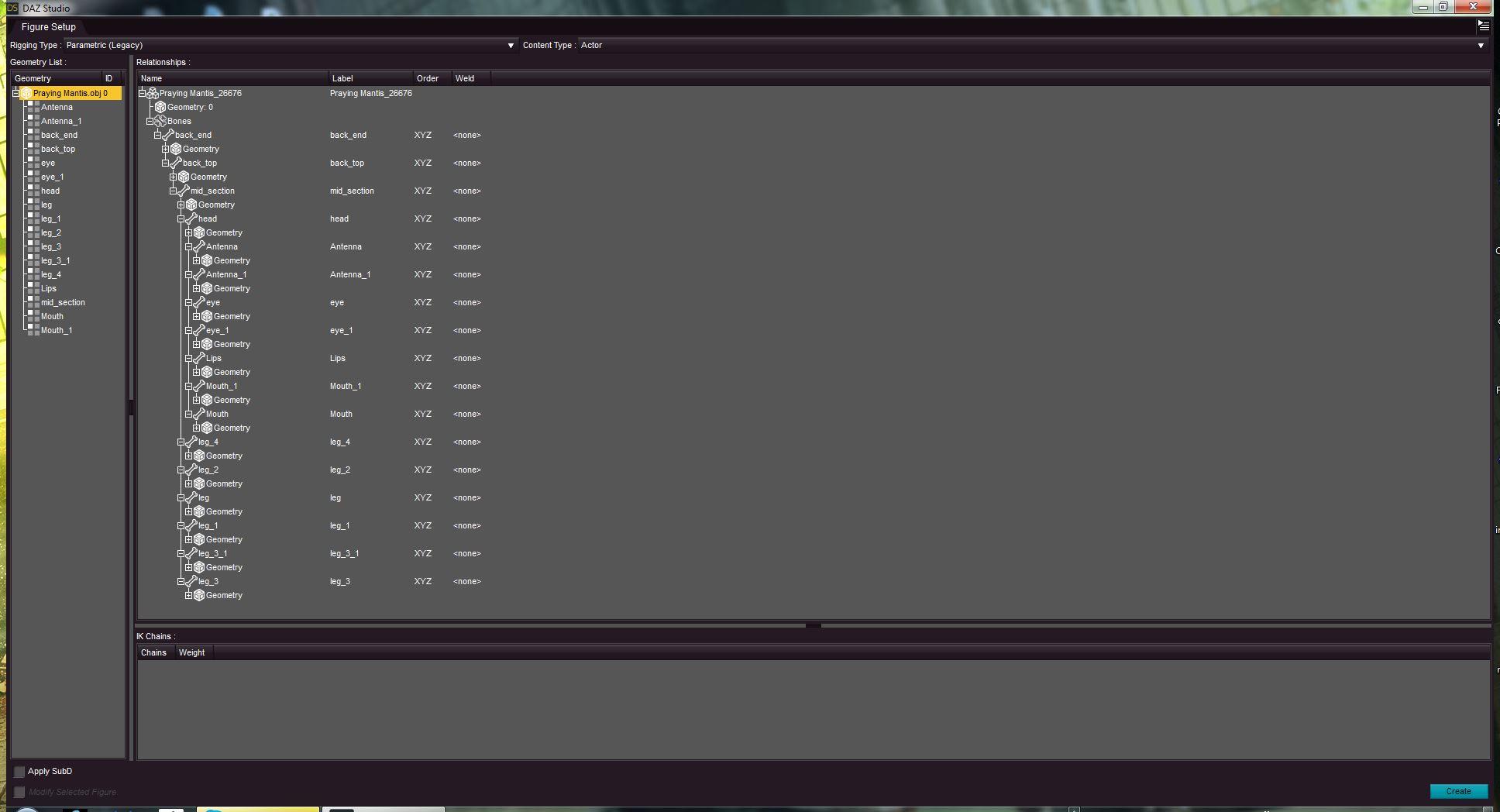Collapse the eye bone node
Image resolution: width=1500 pixels, height=812 pixels.
click(188, 302)
